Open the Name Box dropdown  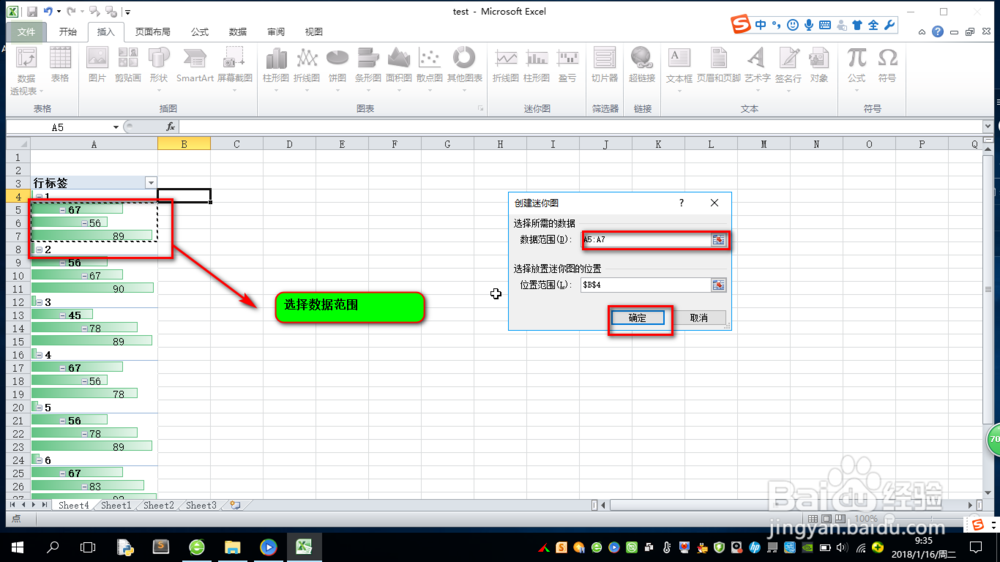[x=115, y=127]
